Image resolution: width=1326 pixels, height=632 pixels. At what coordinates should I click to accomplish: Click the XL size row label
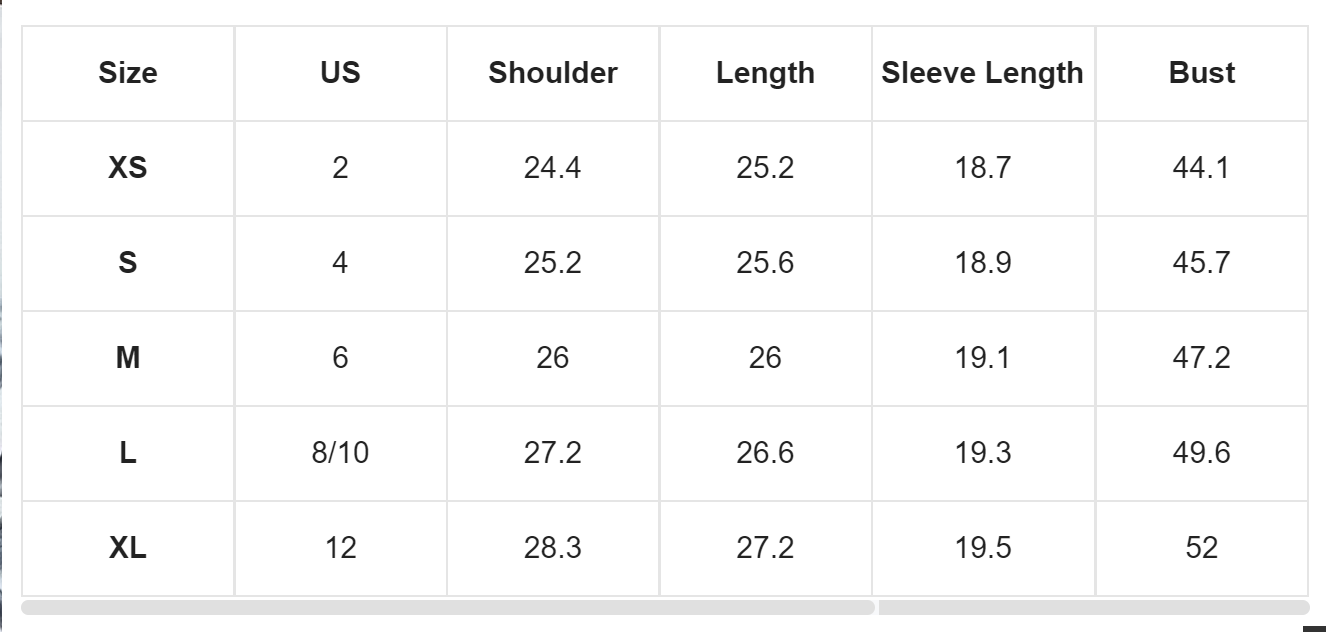pyautogui.click(x=128, y=548)
